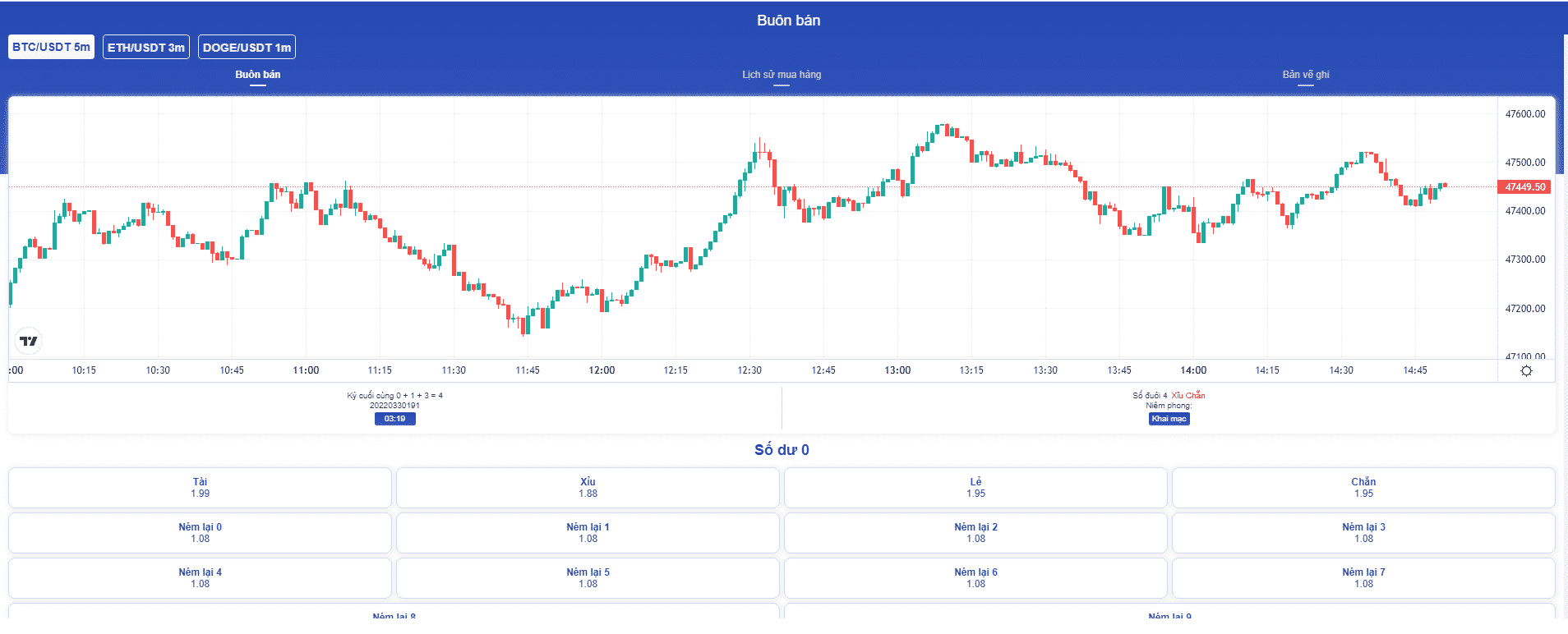Click the 12:00 time axis label
This screenshot has height=634, width=1568.
coord(602,370)
